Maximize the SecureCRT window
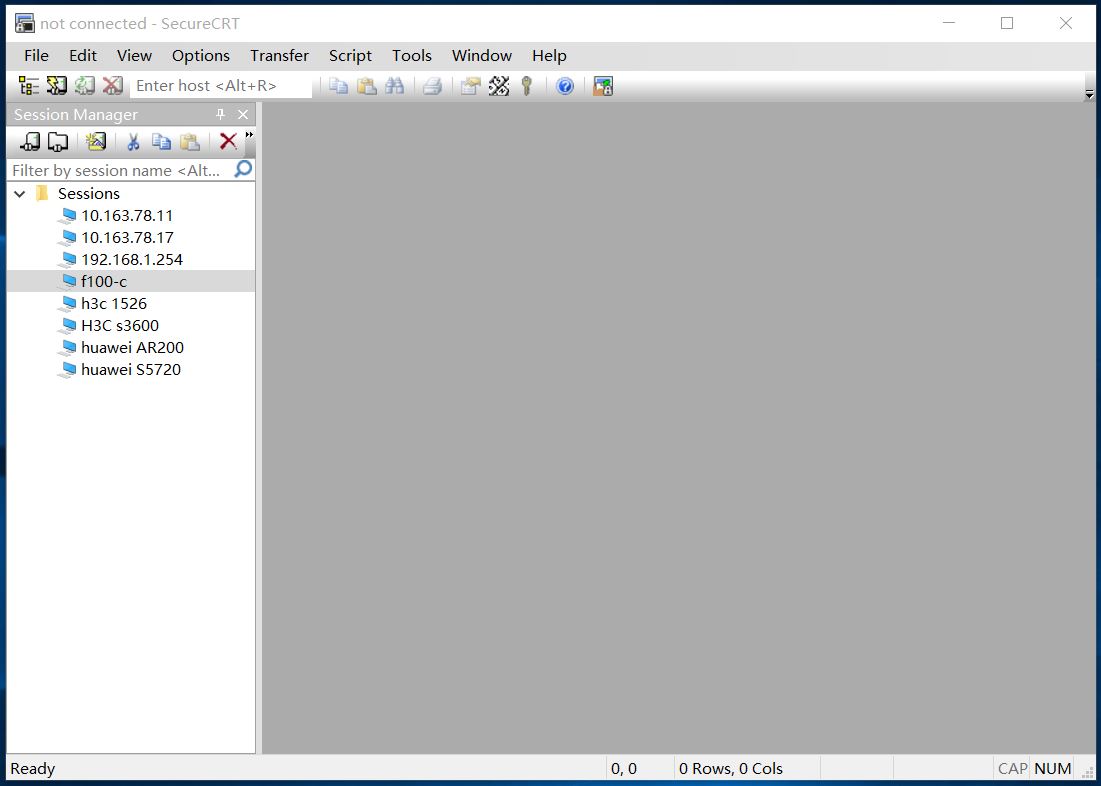The height and width of the screenshot is (786, 1101). pos(1007,23)
